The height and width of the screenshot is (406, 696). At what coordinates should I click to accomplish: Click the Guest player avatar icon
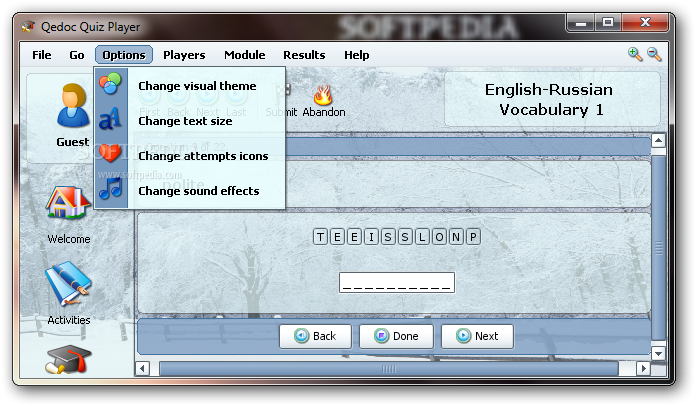73,105
